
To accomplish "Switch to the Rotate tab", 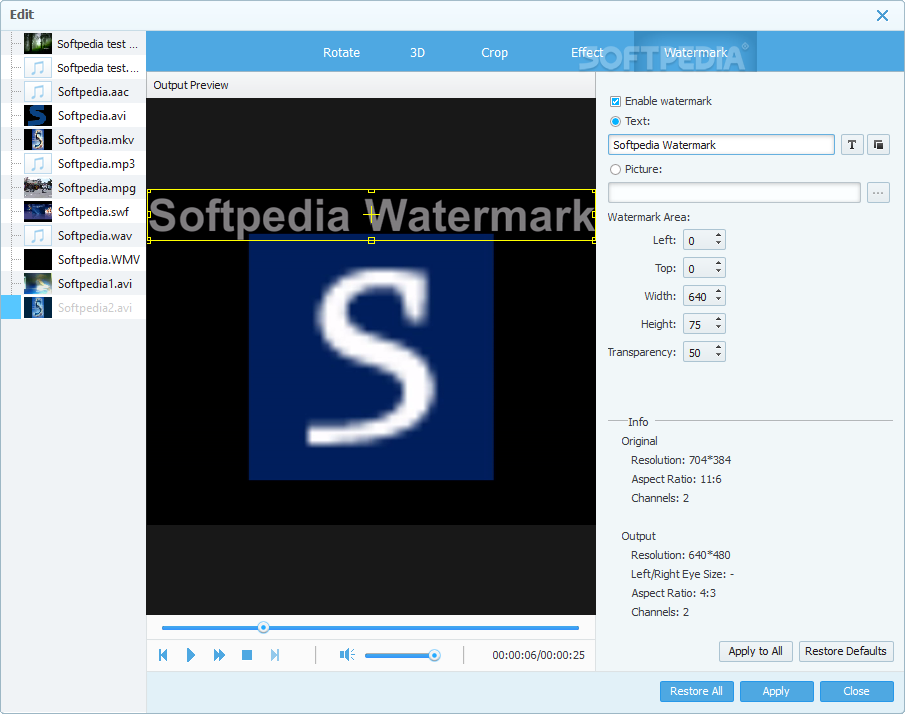I will (341, 53).
